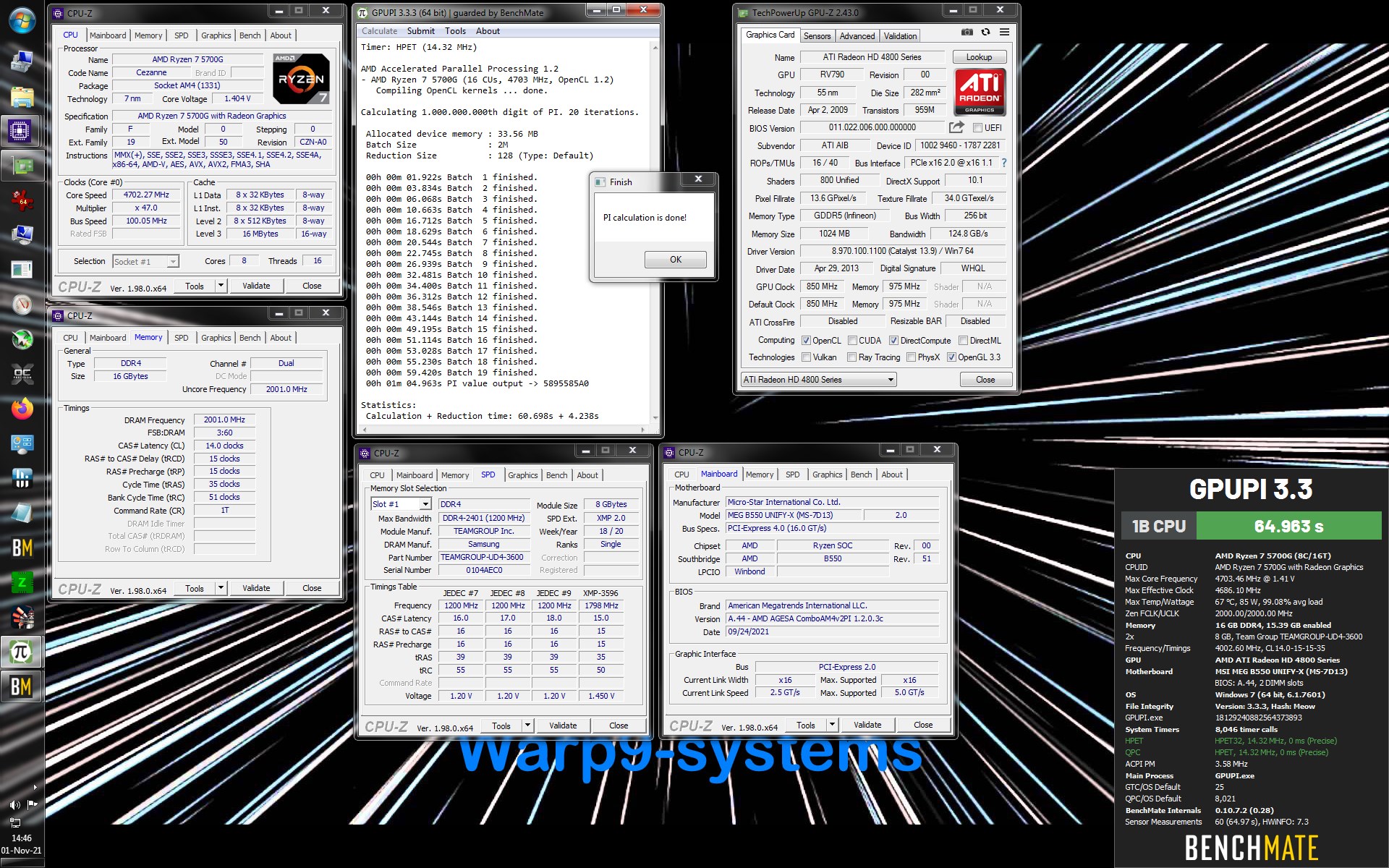This screenshot has height=868, width=1389.
Task: Open the Submit menu in GPUPI
Action: 420,31
